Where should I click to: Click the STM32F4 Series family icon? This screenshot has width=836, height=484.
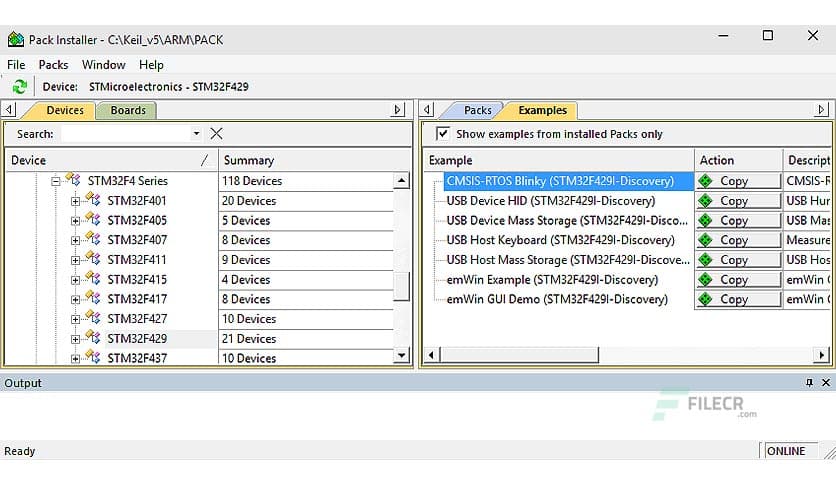pyautogui.click(x=72, y=181)
